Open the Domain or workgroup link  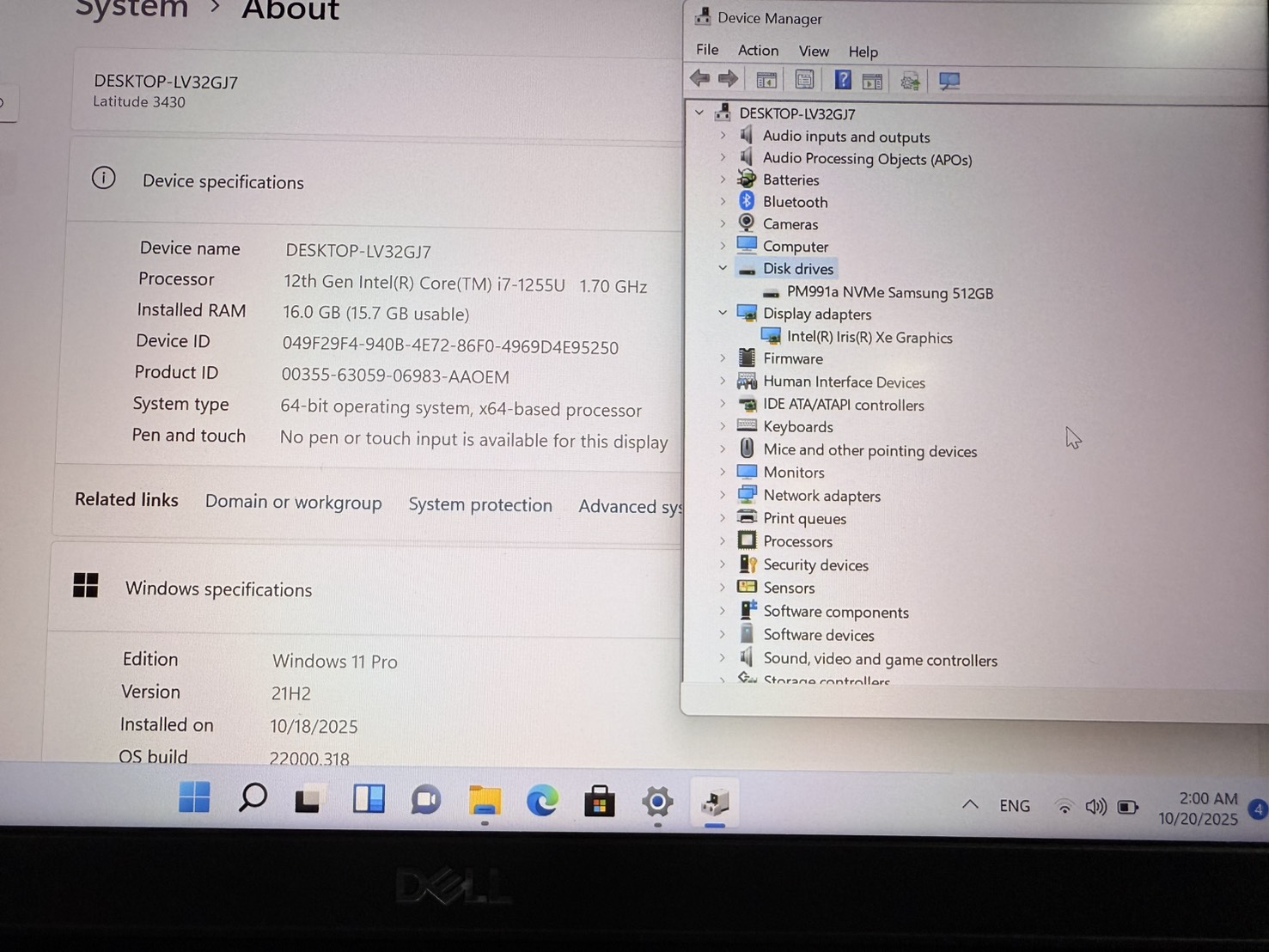tap(293, 502)
